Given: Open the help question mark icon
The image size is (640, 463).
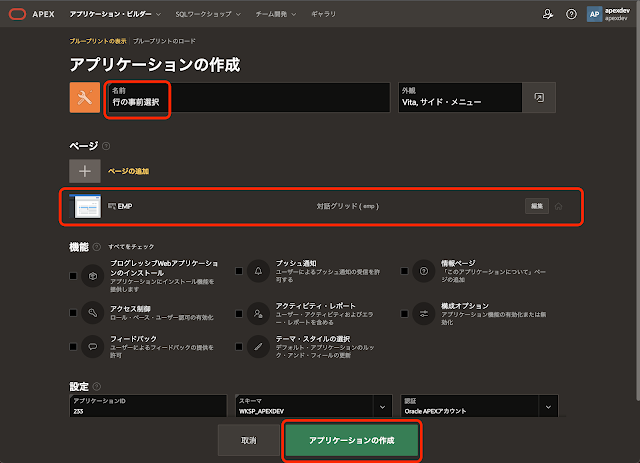Looking at the screenshot, I should [x=571, y=14].
